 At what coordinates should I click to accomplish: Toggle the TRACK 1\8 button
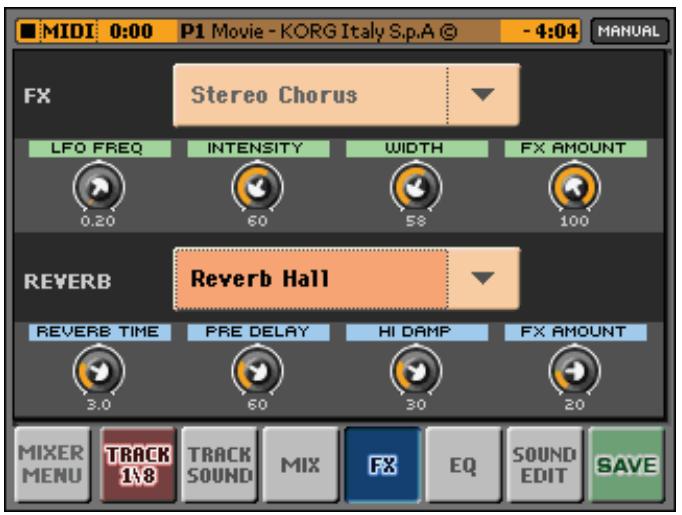click(138, 464)
